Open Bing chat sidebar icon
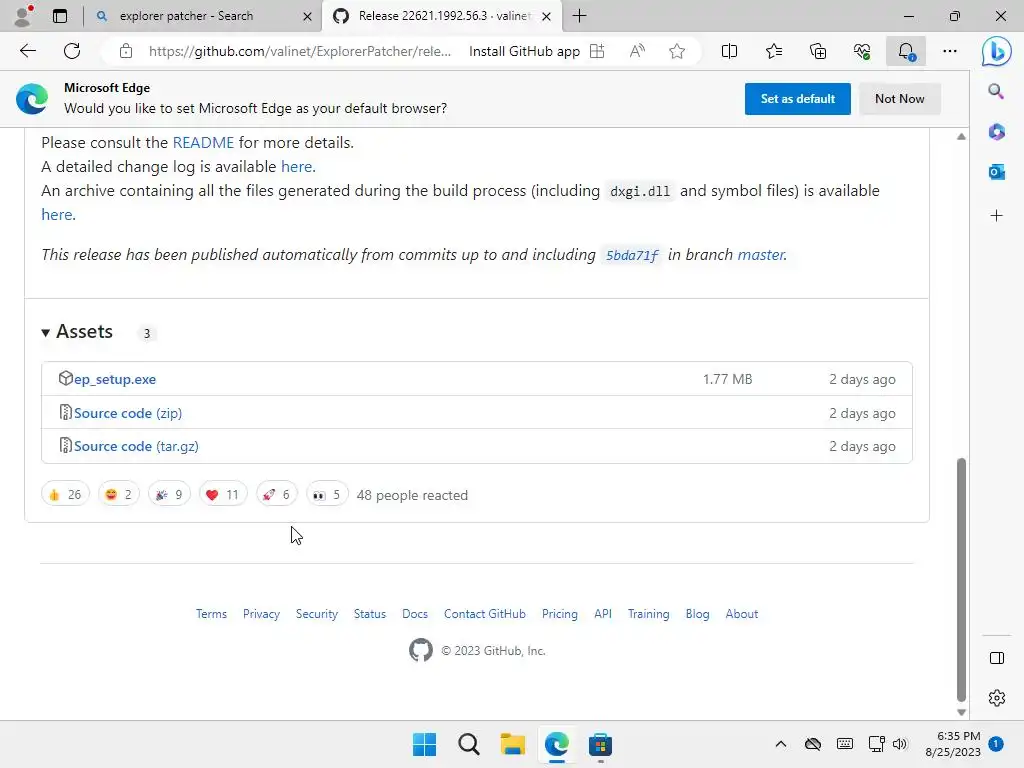 [x=997, y=51]
